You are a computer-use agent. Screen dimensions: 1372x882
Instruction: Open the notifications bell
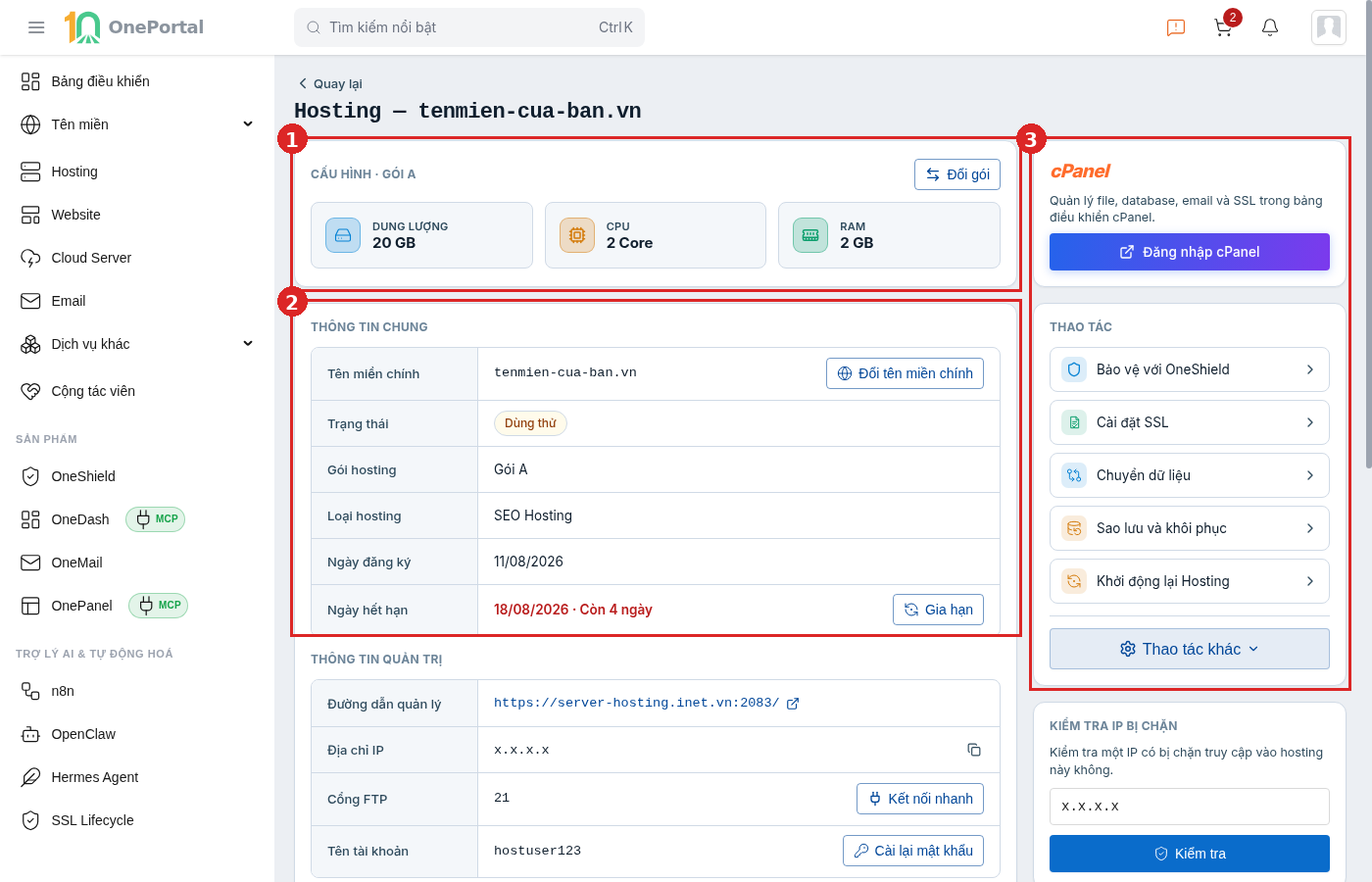pyautogui.click(x=1270, y=27)
